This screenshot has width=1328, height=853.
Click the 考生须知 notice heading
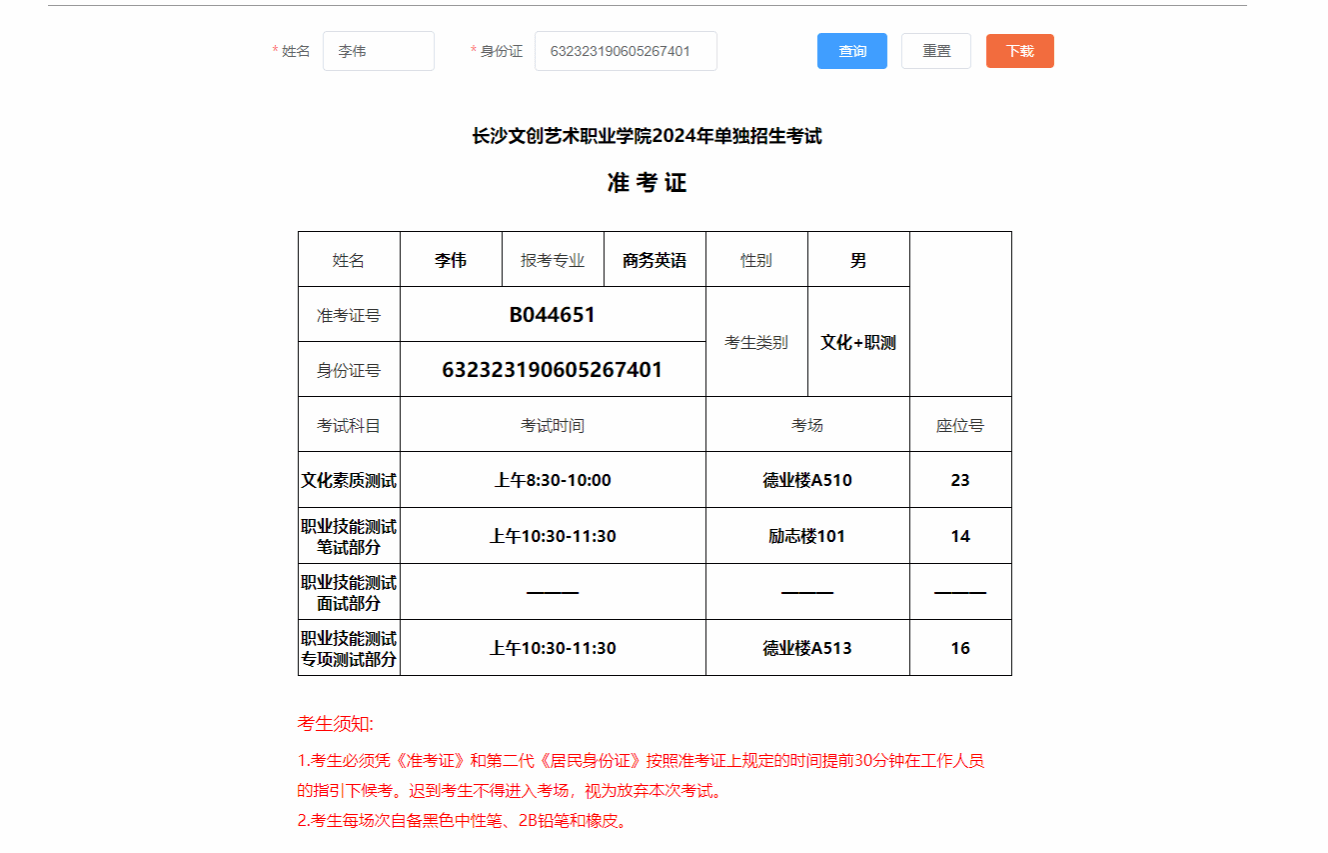[335, 724]
